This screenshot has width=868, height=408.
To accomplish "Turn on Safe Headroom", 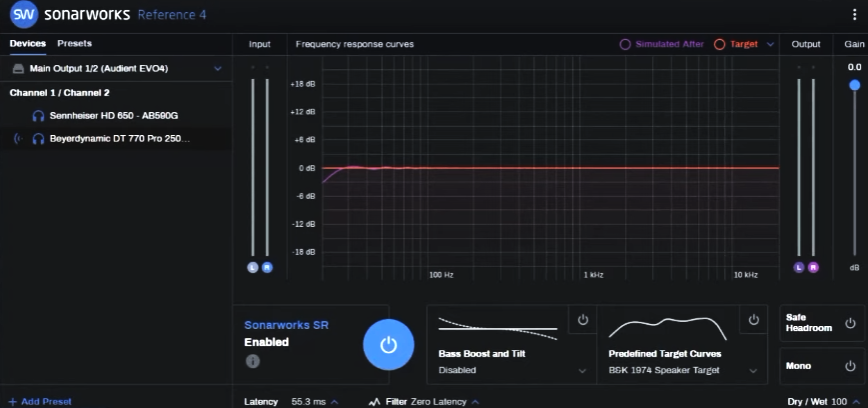I will pyautogui.click(x=850, y=323).
